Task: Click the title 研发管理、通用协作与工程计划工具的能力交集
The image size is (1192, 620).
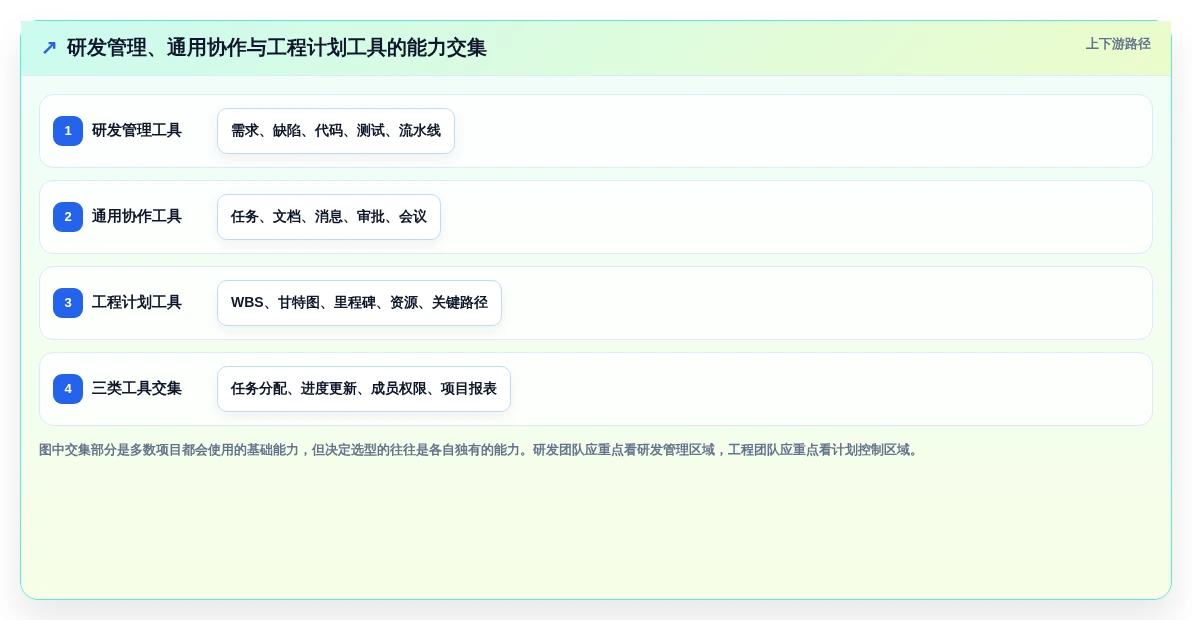Action: pyautogui.click(x=277, y=48)
